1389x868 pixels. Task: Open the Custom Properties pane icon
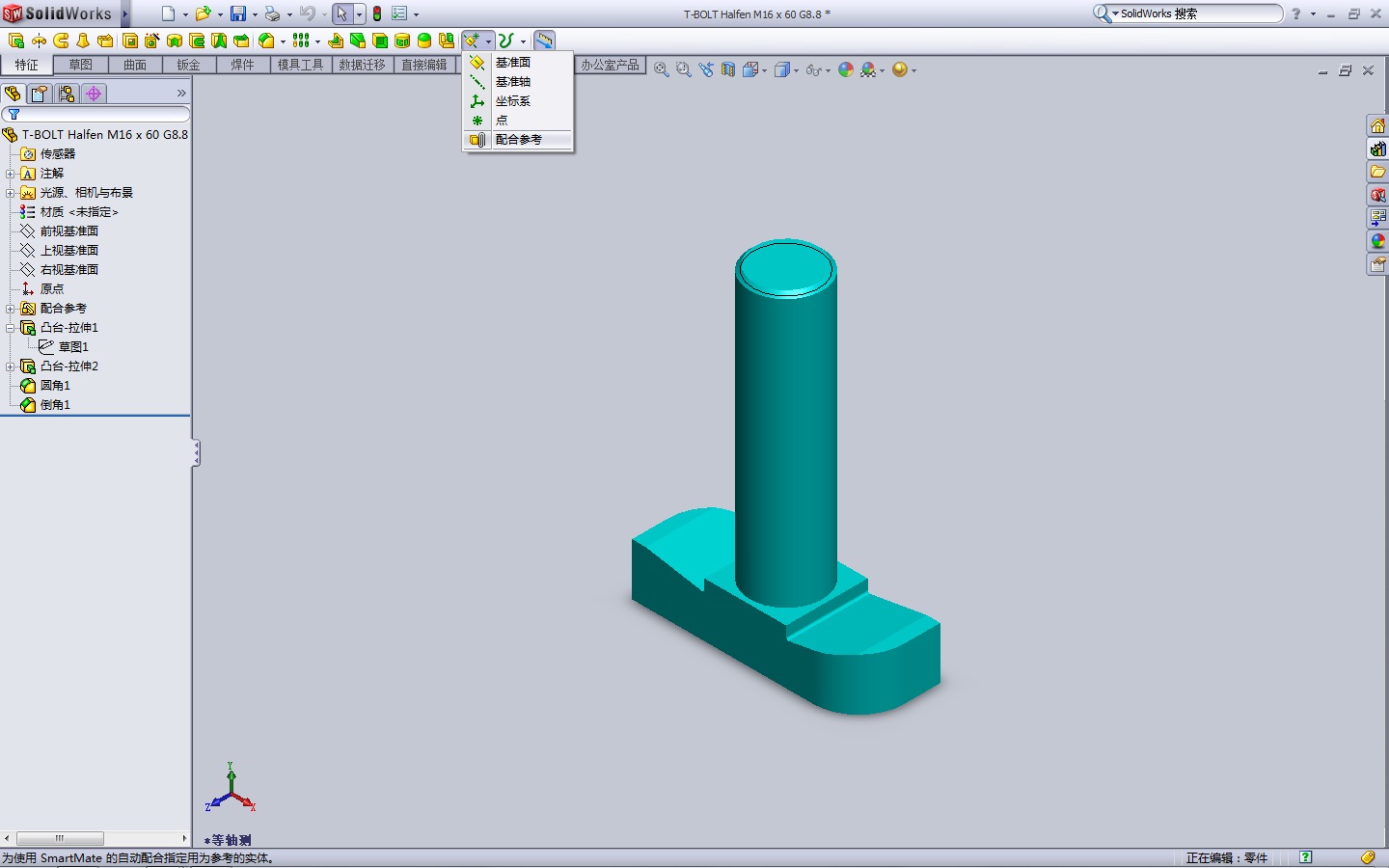[x=1377, y=264]
